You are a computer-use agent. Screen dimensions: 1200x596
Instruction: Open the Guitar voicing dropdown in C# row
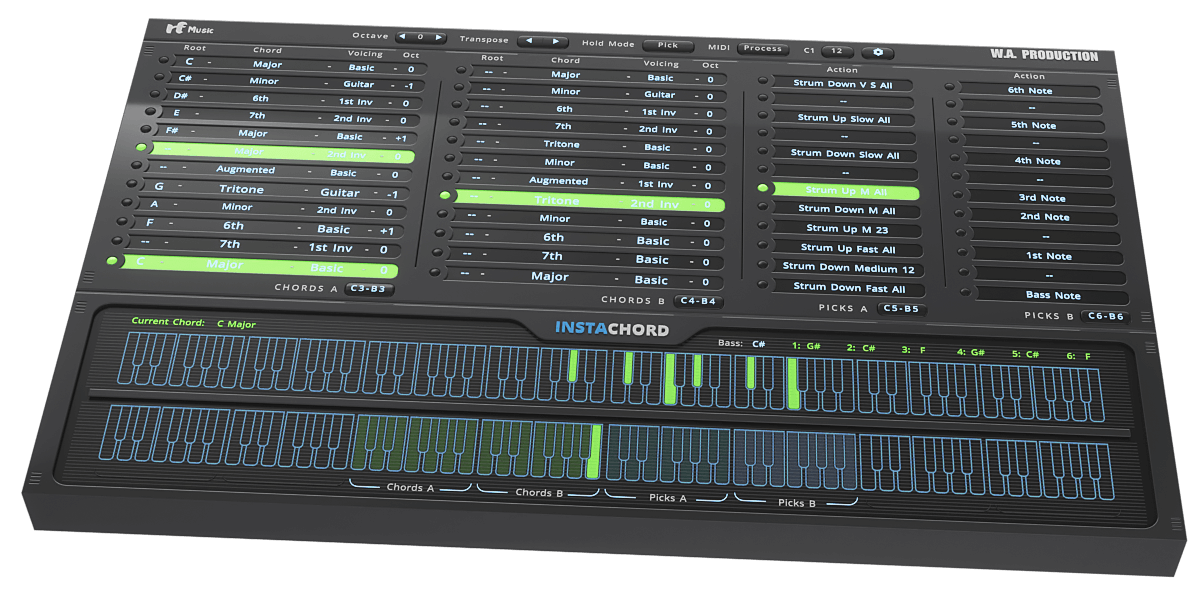point(358,85)
